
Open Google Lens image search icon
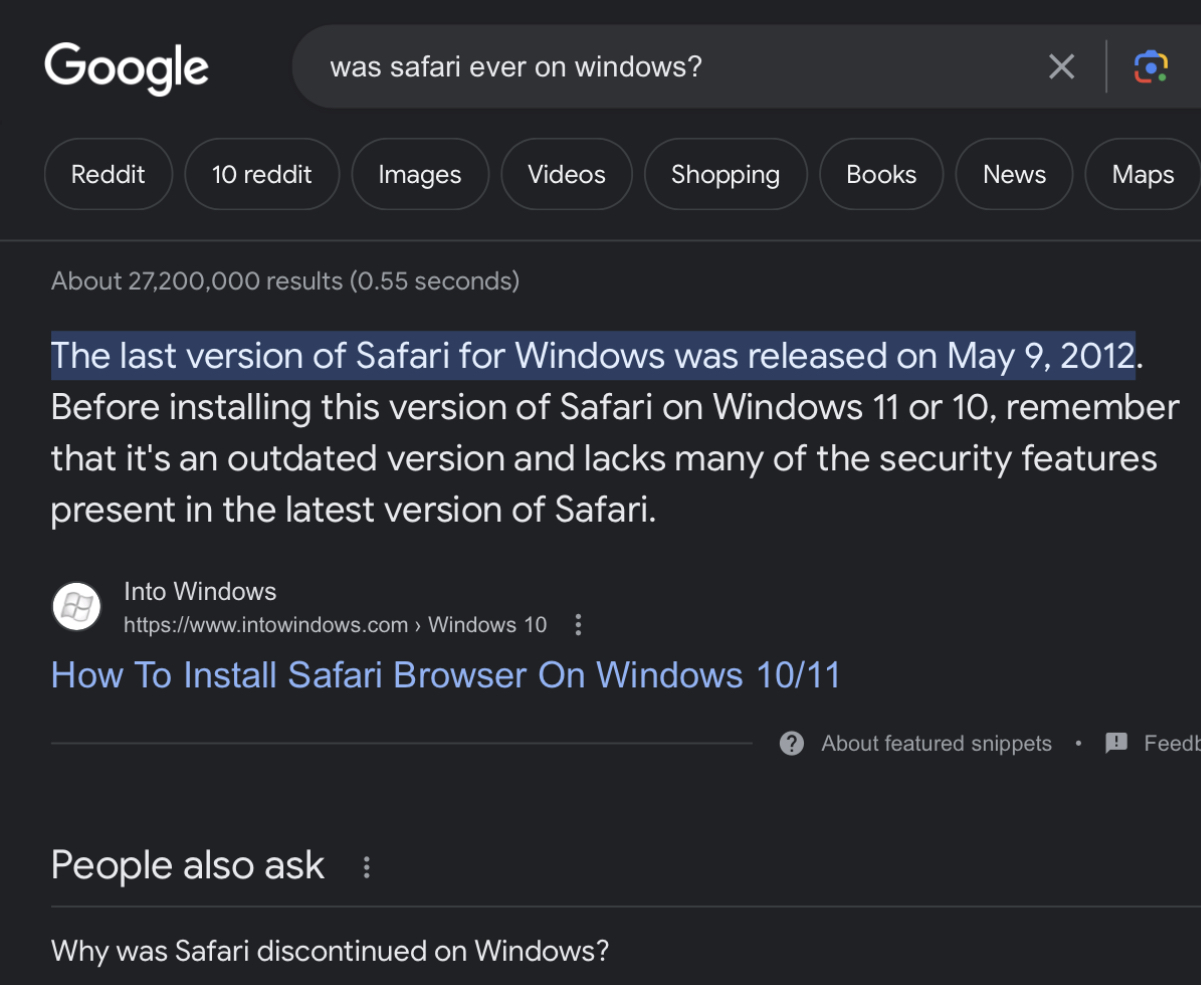[x=1151, y=67]
